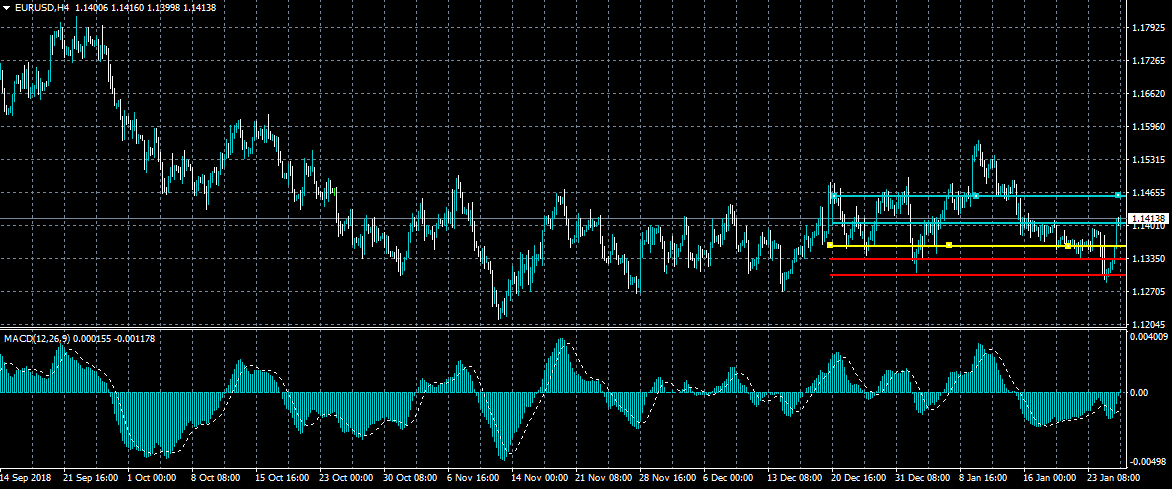Select the middle handle on the yellow line
The height and width of the screenshot is (489, 1172).
[x=948, y=245]
